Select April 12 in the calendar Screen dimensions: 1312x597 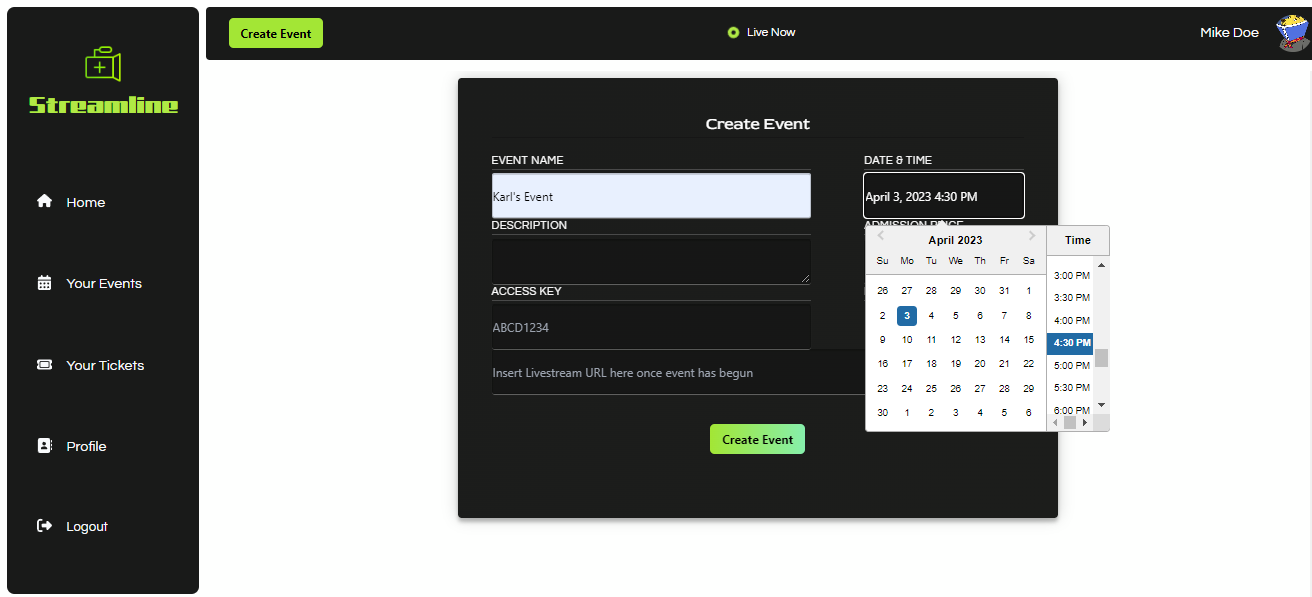click(956, 340)
